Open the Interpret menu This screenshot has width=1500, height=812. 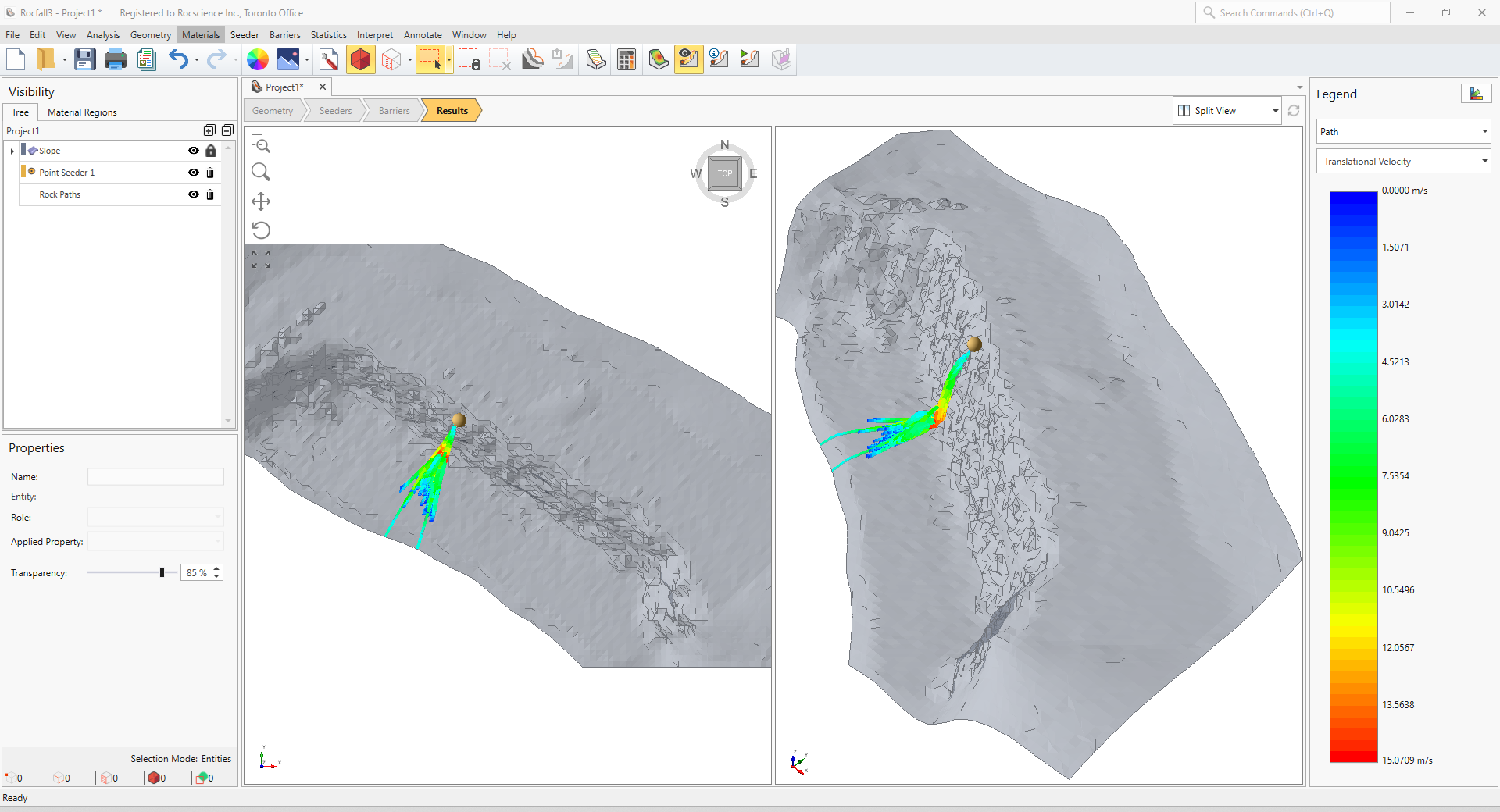click(375, 34)
